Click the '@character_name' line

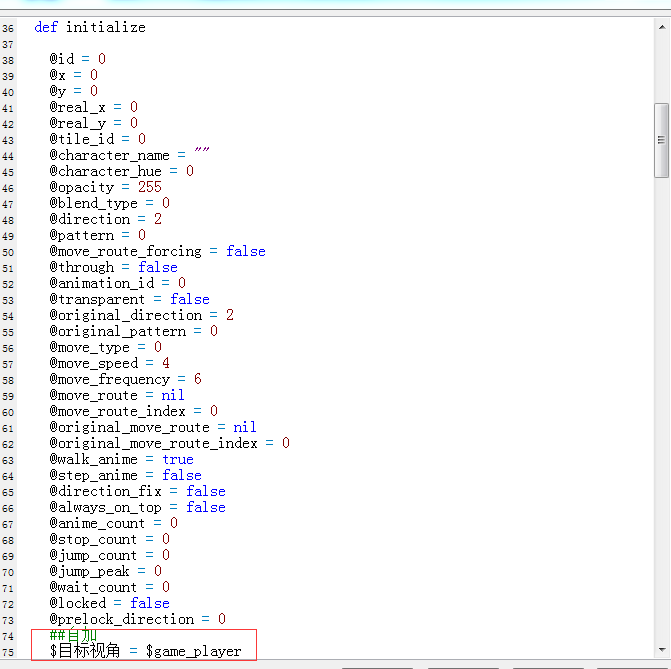tap(130, 155)
